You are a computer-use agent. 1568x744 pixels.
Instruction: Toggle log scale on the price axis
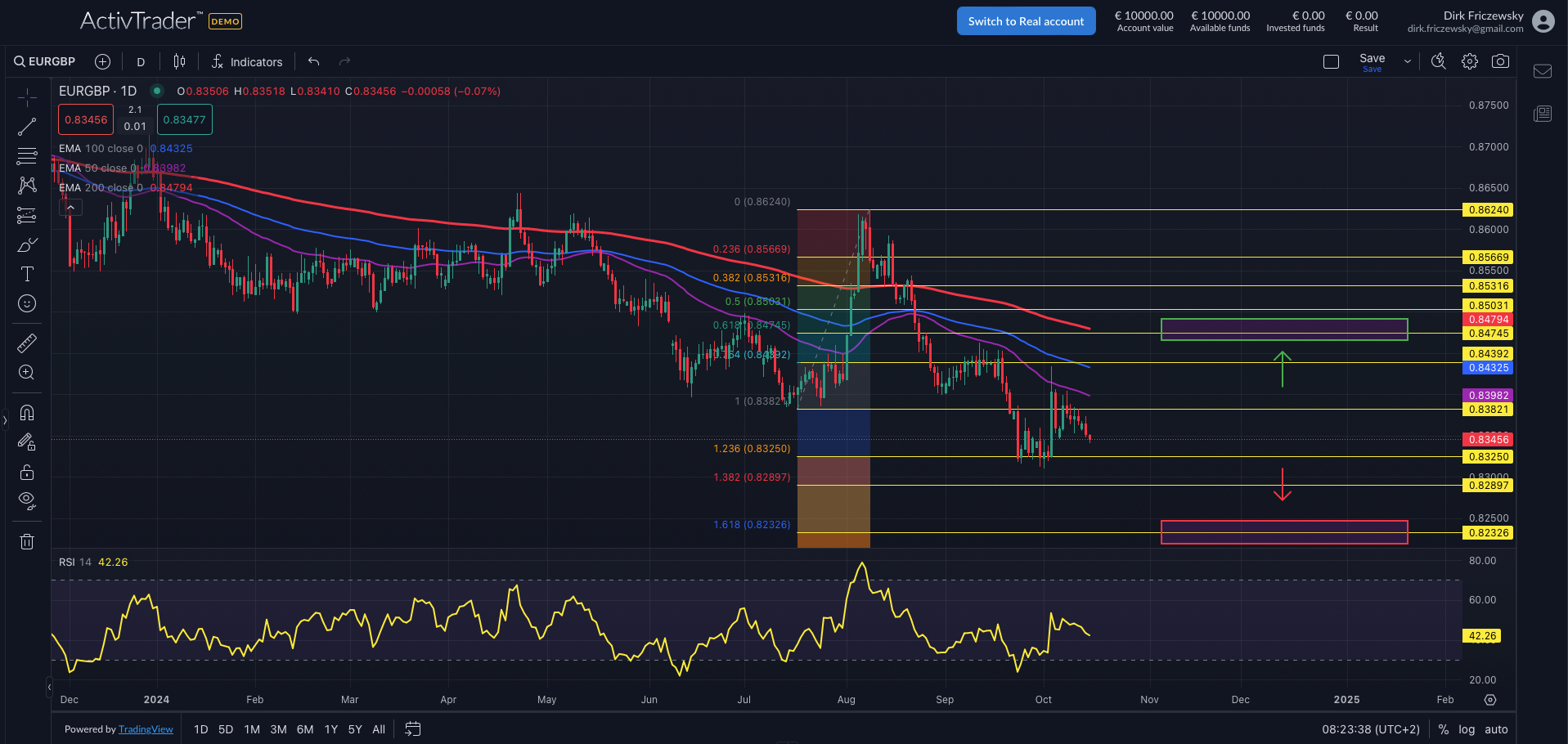tap(1467, 728)
